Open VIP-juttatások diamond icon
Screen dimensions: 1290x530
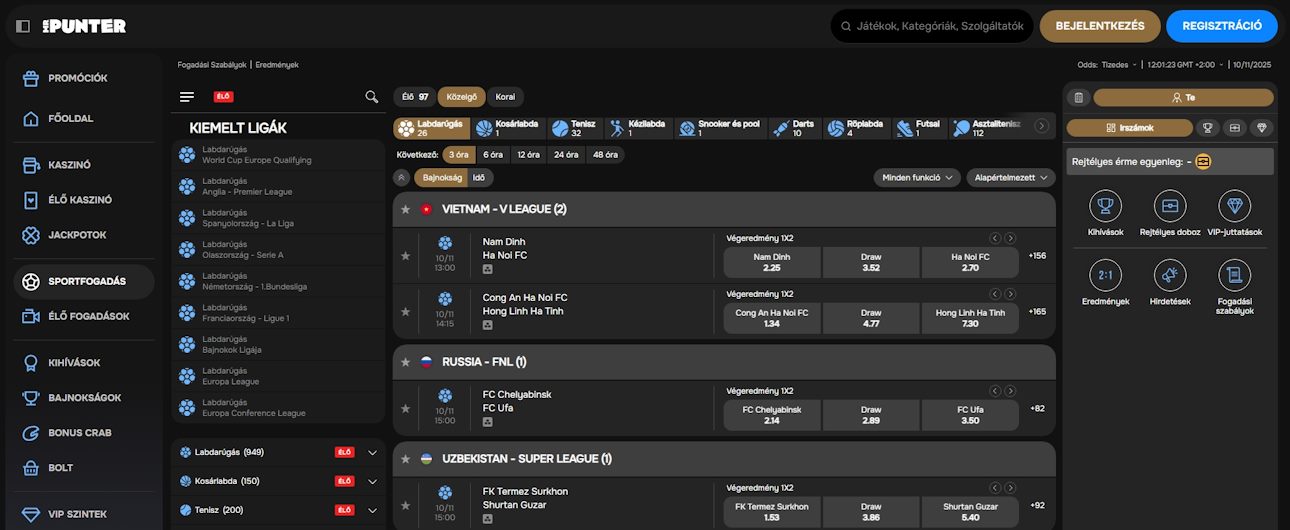pyautogui.click(x=1234, y=206)
